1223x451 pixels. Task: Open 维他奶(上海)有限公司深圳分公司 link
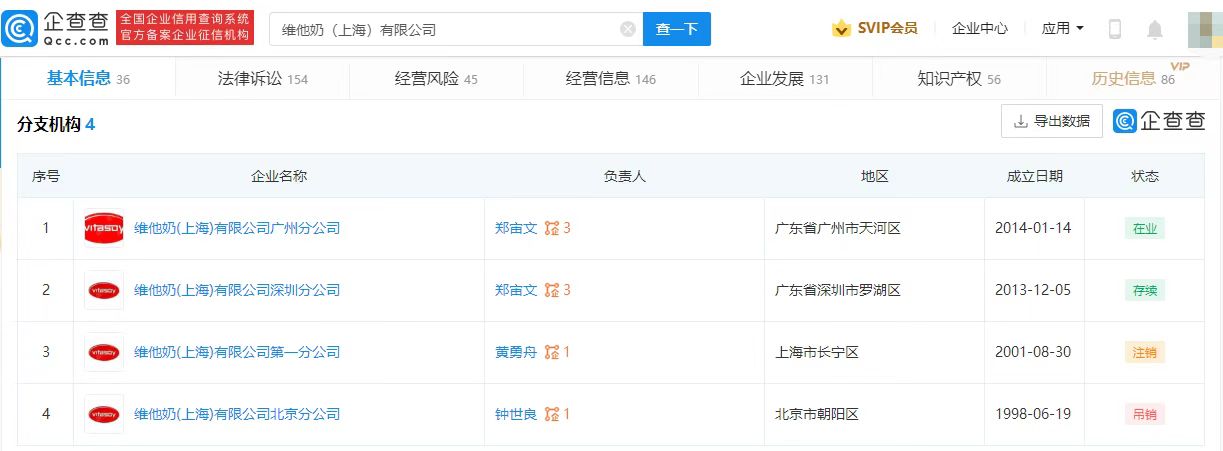click(x=237, y=290)
